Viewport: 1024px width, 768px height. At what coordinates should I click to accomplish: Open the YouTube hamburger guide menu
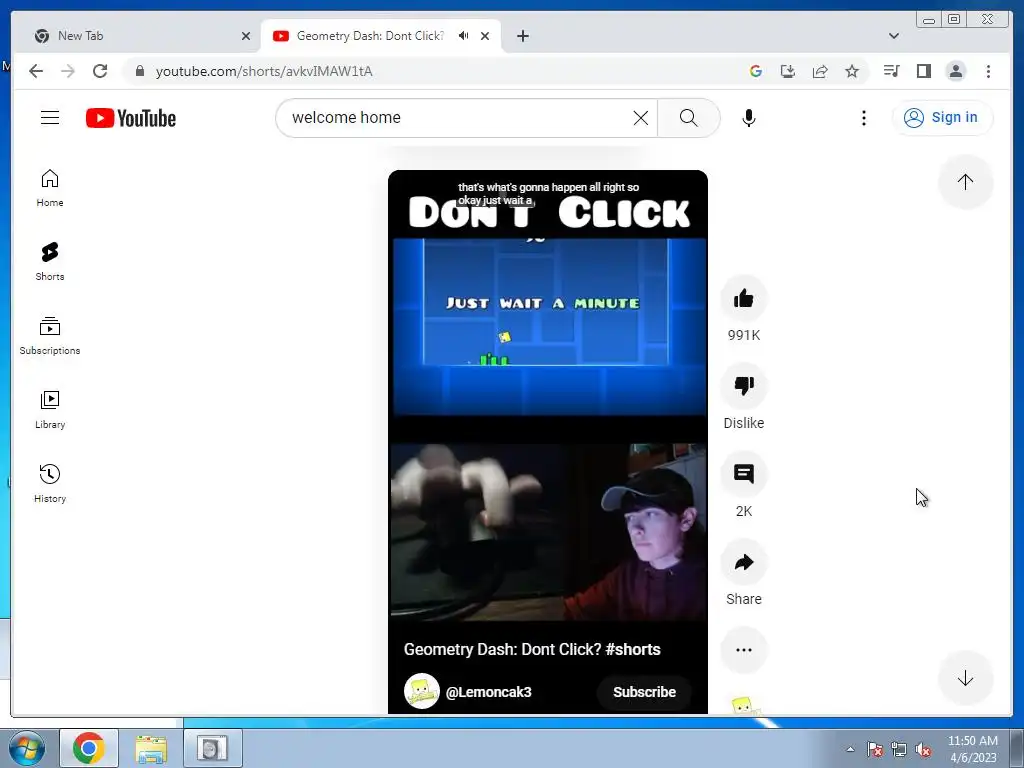click(x=50, y=118)
